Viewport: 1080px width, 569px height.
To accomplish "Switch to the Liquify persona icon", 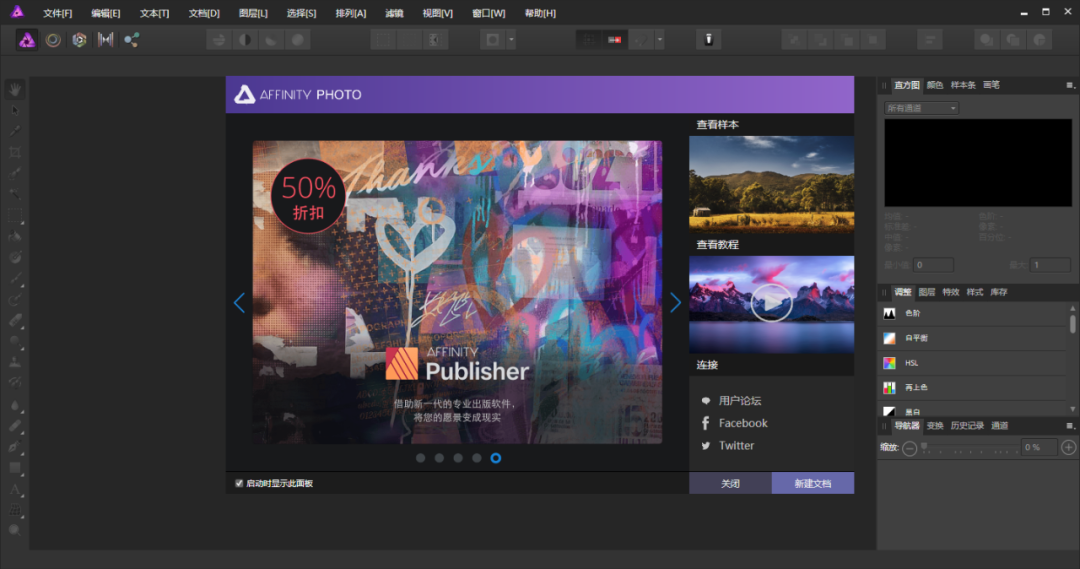I will click(53, 40).
